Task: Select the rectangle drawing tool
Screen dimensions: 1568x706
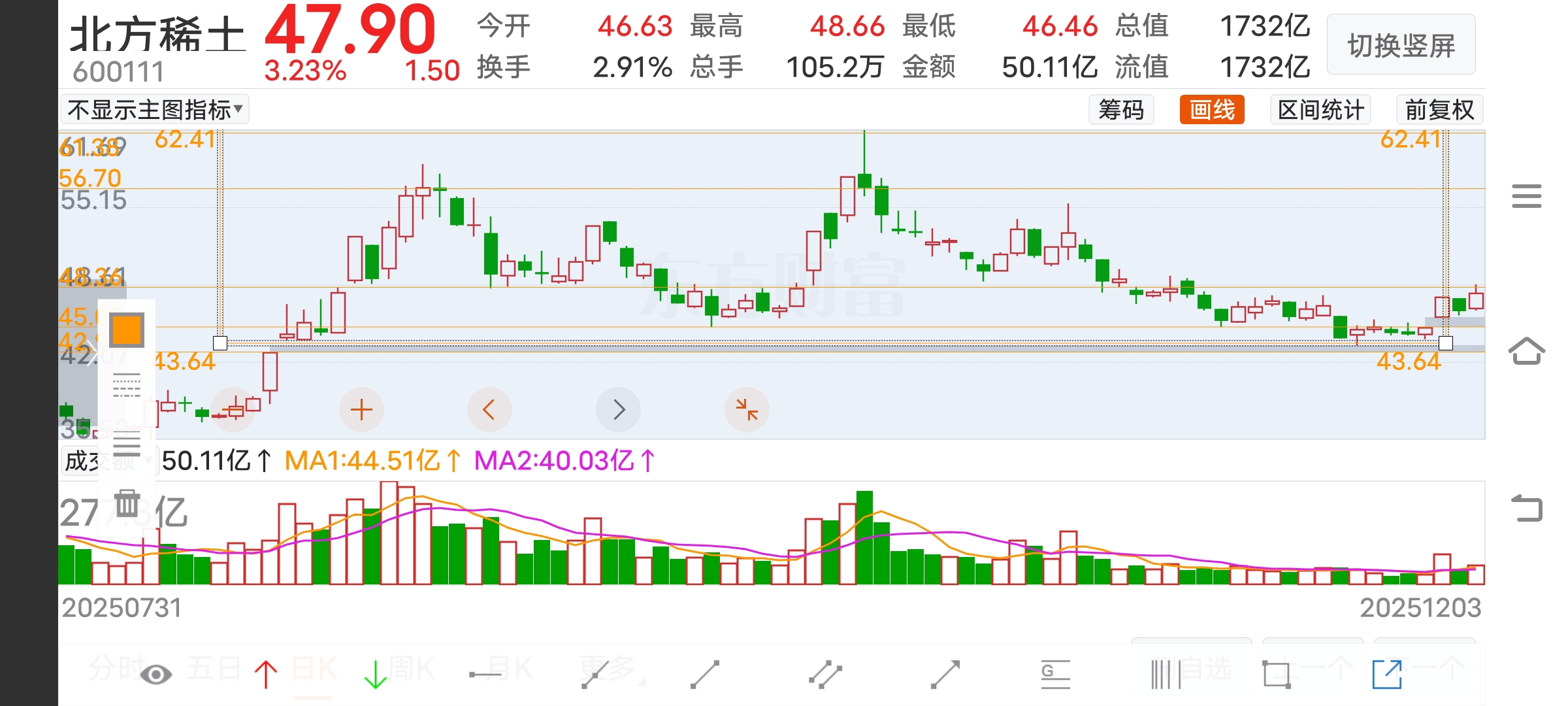Action: coord(1276,674)
